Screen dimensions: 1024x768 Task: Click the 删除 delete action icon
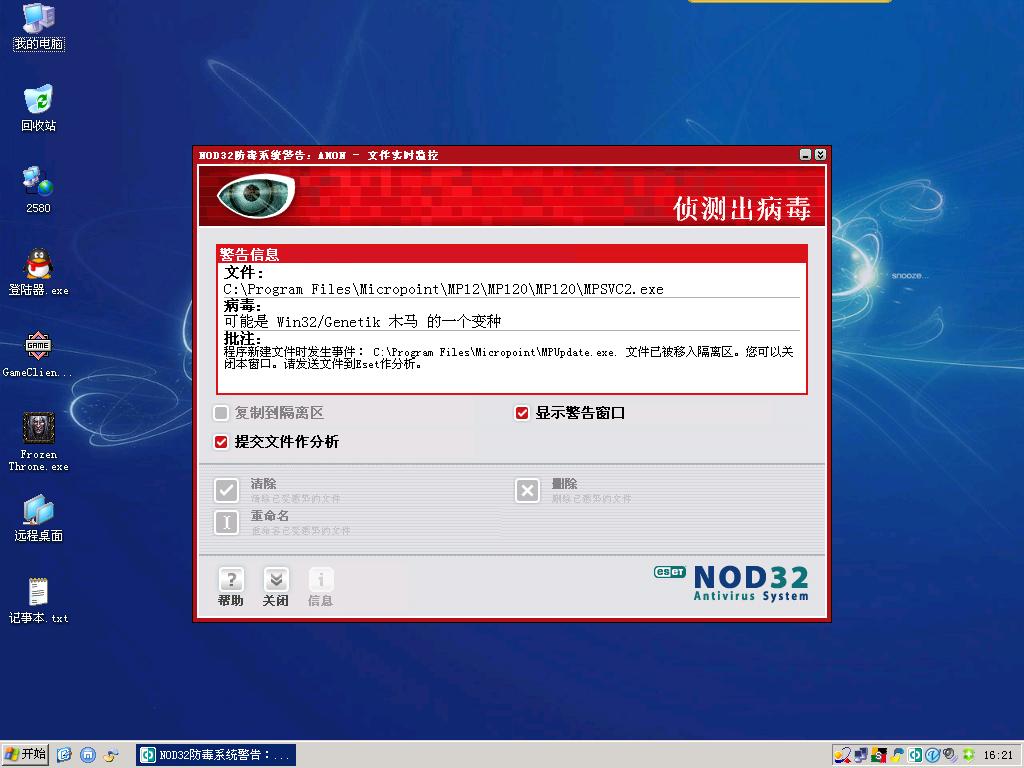(528, 490)
